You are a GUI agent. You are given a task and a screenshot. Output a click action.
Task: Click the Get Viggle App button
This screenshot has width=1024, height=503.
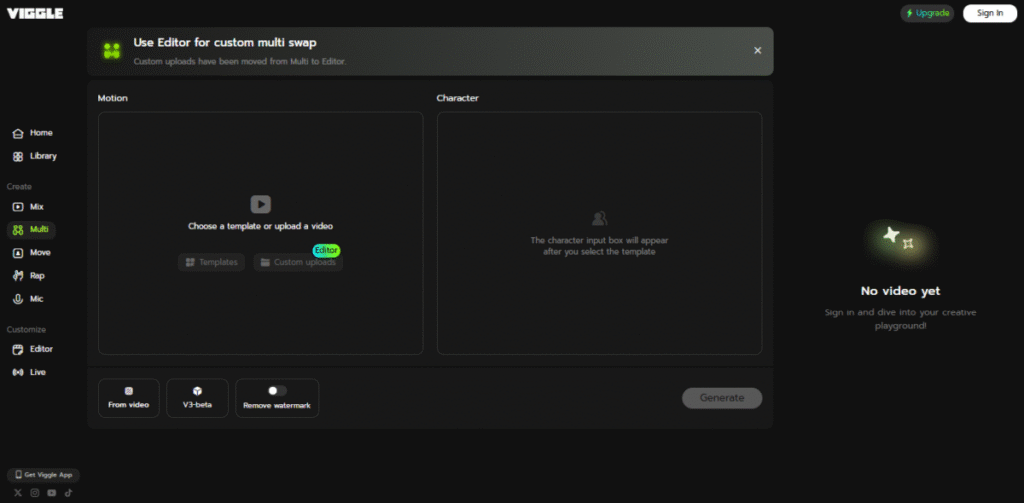click(43, 475)
